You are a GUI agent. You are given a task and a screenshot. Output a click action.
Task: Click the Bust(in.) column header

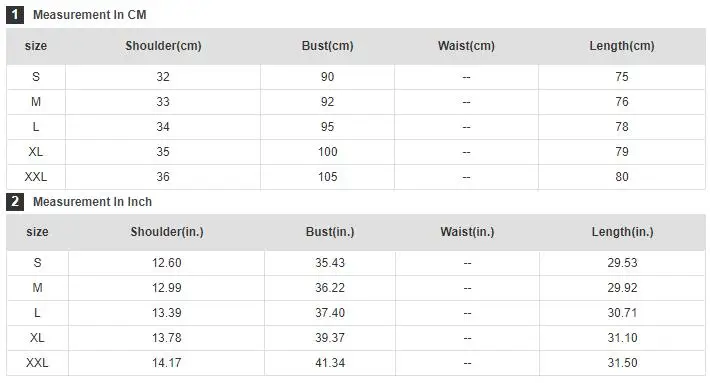click(330, 232)
